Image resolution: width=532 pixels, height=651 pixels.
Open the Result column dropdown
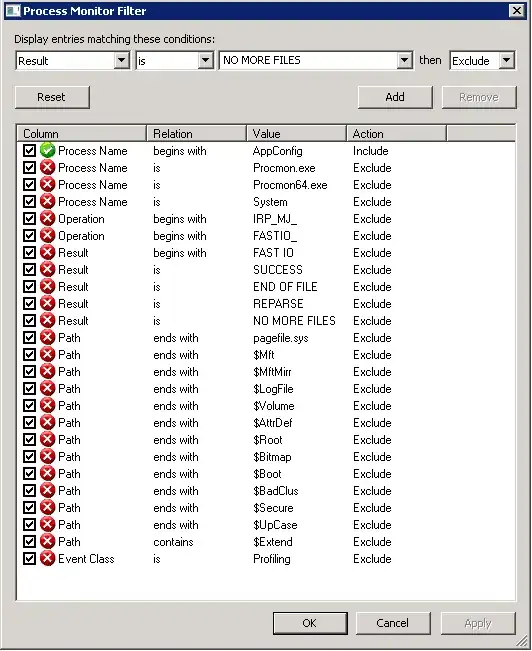point(121,61)
